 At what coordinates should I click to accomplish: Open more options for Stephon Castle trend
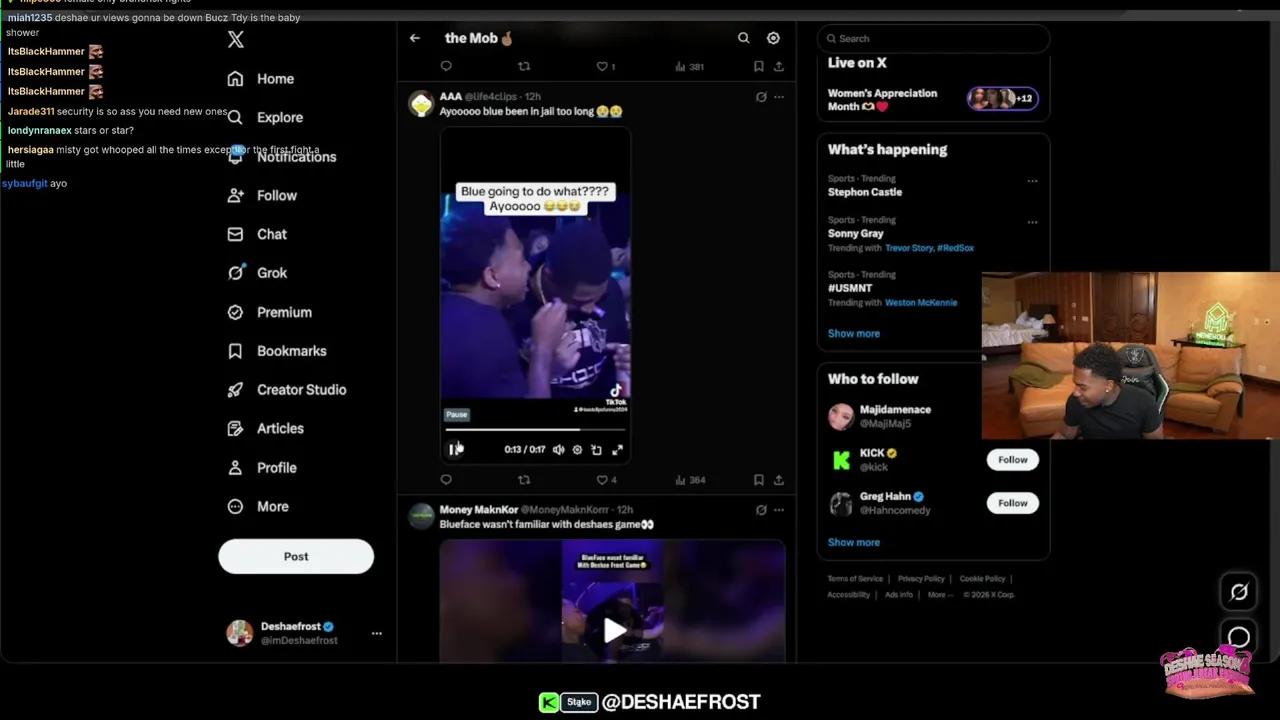click(x=1032, y=181)
